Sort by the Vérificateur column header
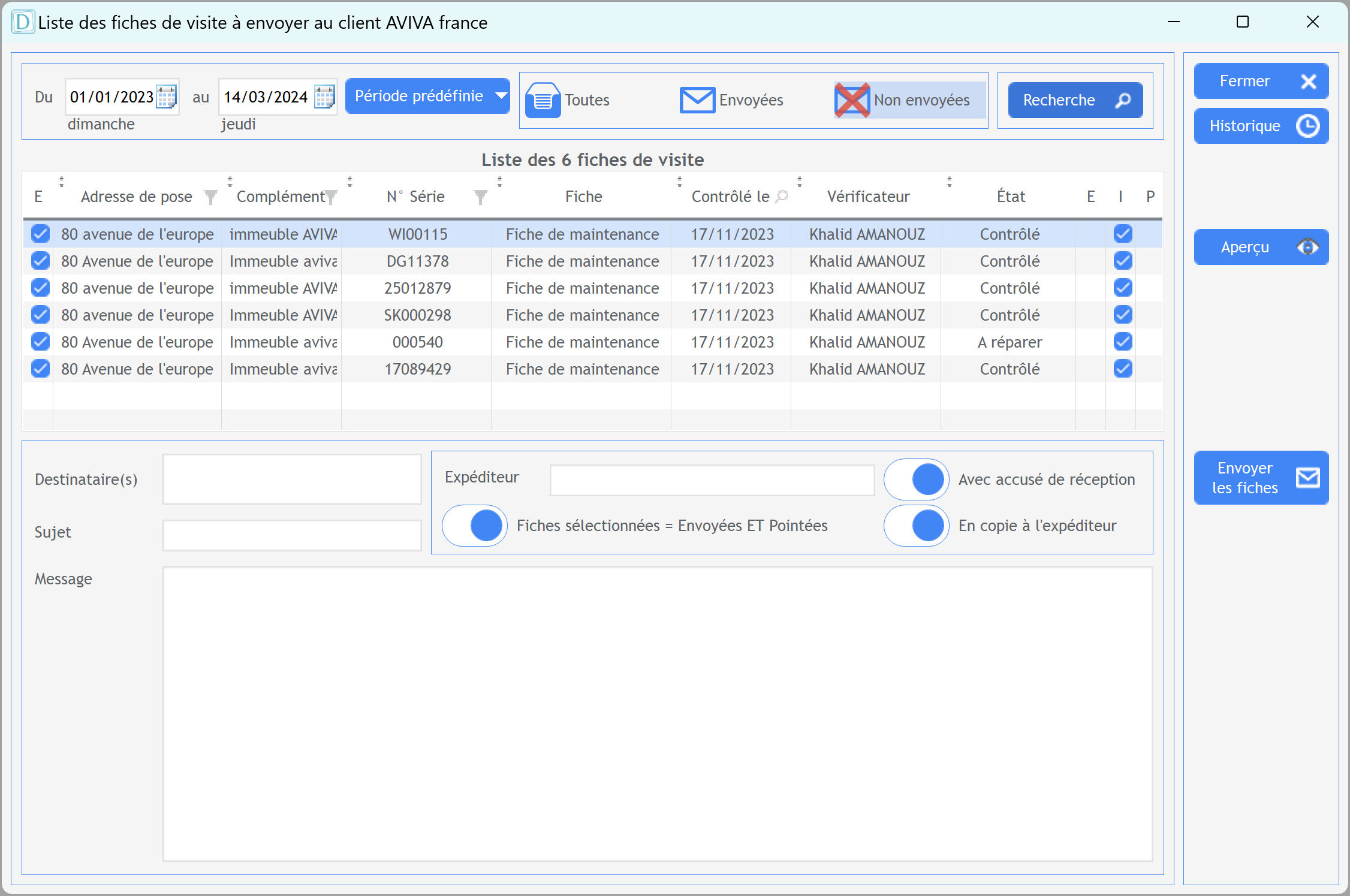 [x=868, y=197]
